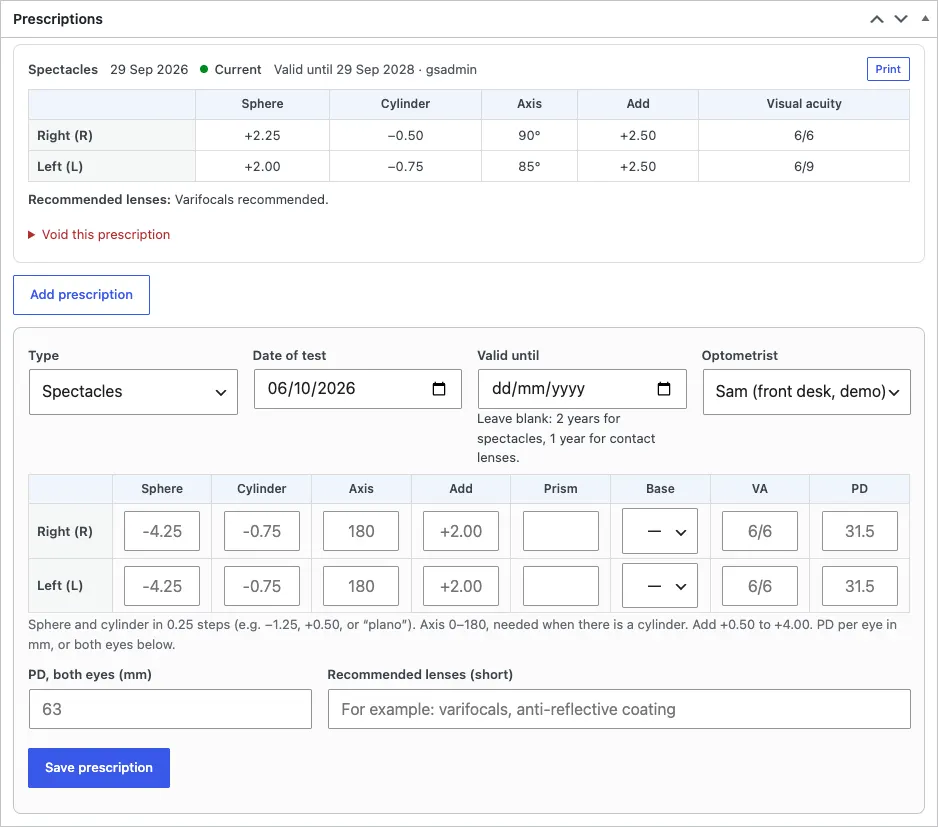938x827 pixels.
Task: Print the current spectacles prescription
Action: point(888,69)
